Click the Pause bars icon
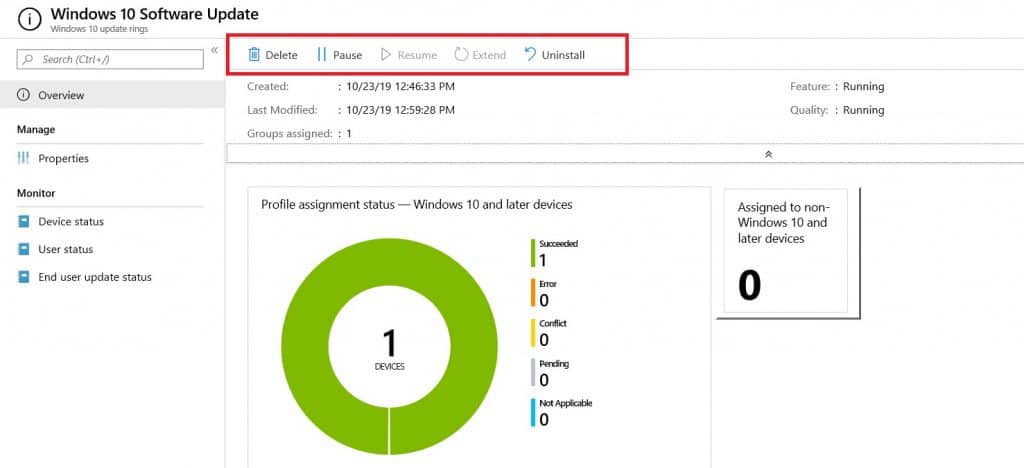 [x=321, y=55]
